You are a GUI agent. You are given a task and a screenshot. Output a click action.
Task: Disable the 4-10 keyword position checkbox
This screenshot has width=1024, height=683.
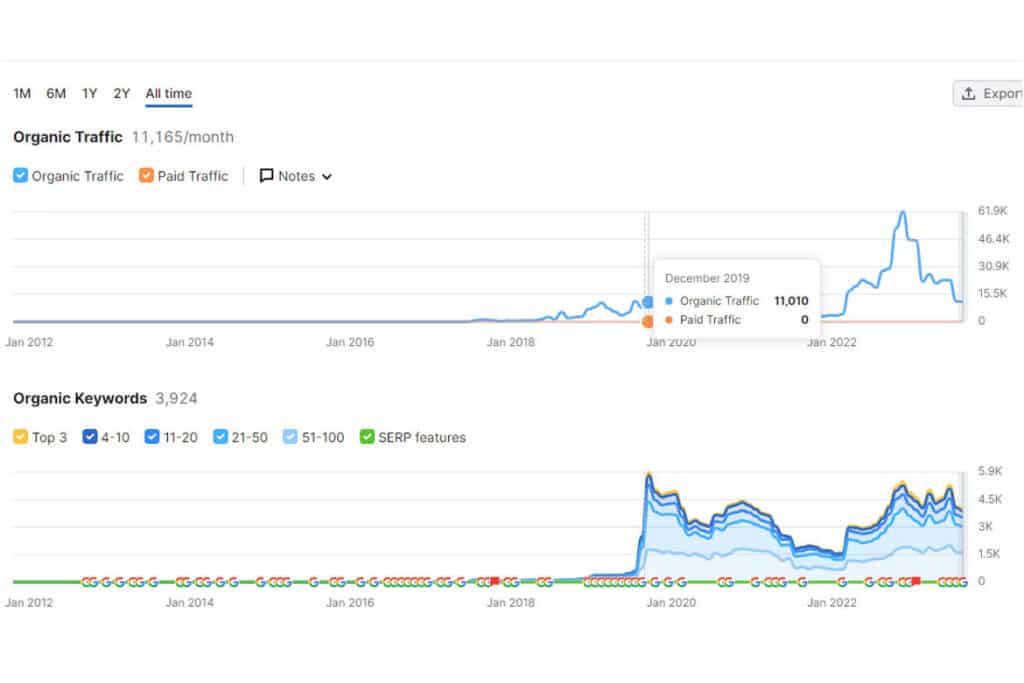tap(90, 437)
